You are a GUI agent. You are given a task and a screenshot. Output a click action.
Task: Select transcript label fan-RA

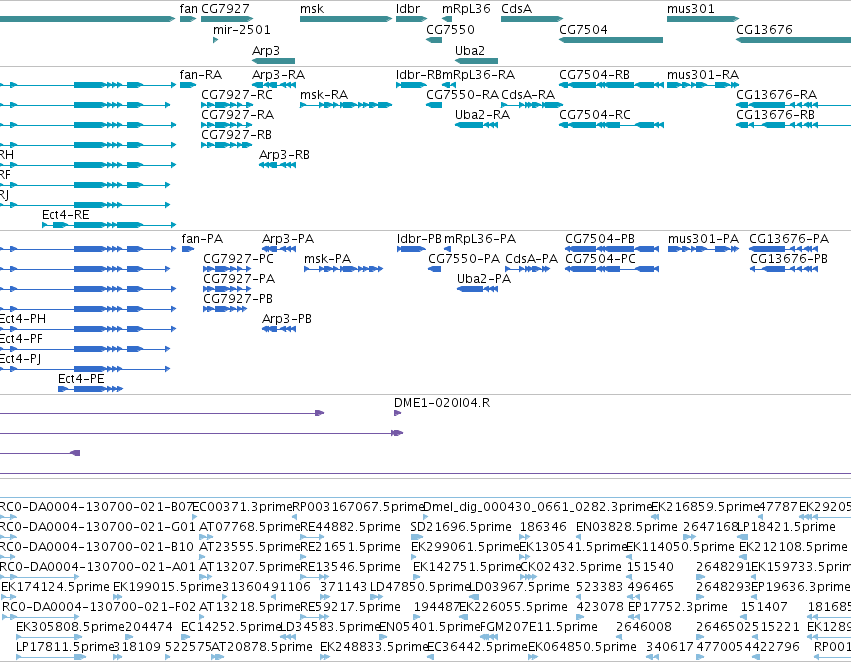tap(201, 74)
